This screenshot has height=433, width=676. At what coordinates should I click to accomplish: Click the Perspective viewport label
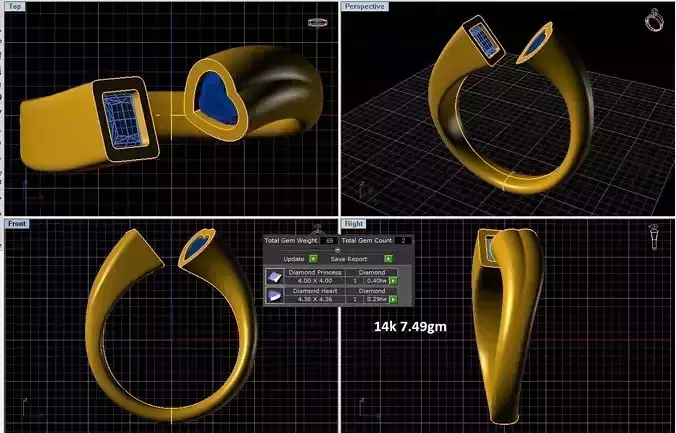click(x=364, y=6)
